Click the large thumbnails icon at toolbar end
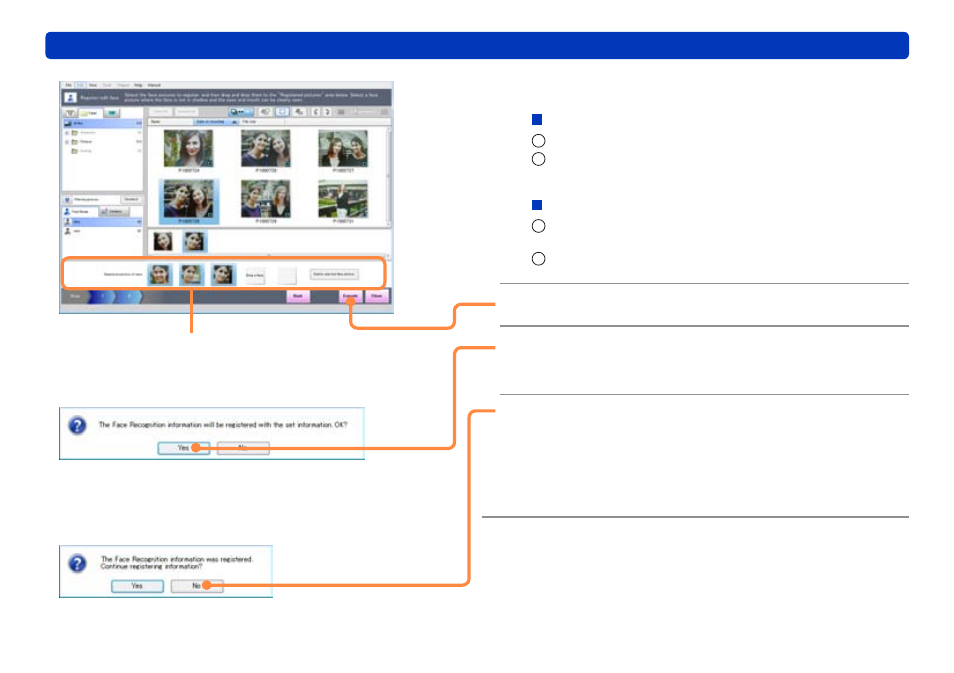Screen dimensions: 954x673 385,112
